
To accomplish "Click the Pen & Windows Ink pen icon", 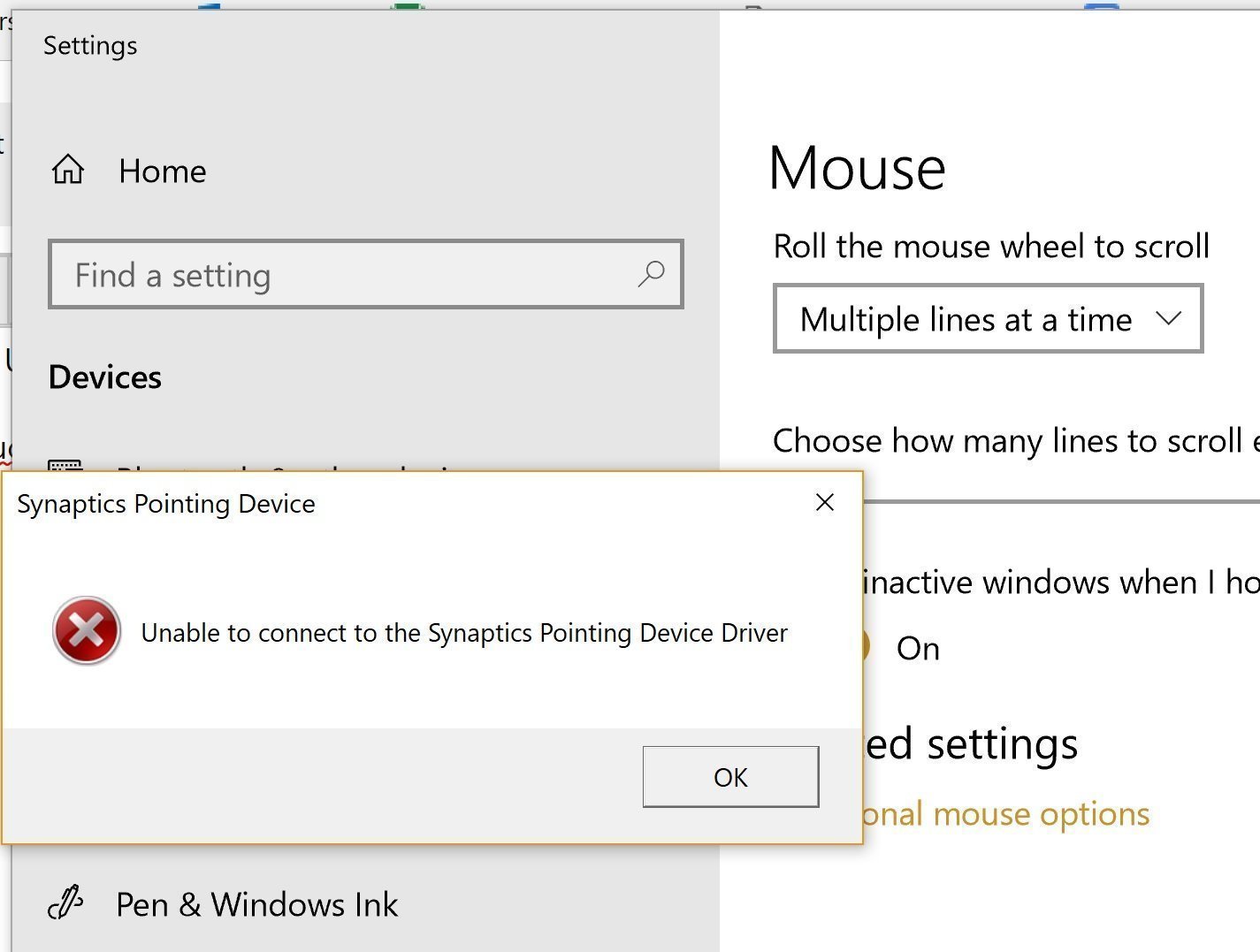I will pos(65,903).
